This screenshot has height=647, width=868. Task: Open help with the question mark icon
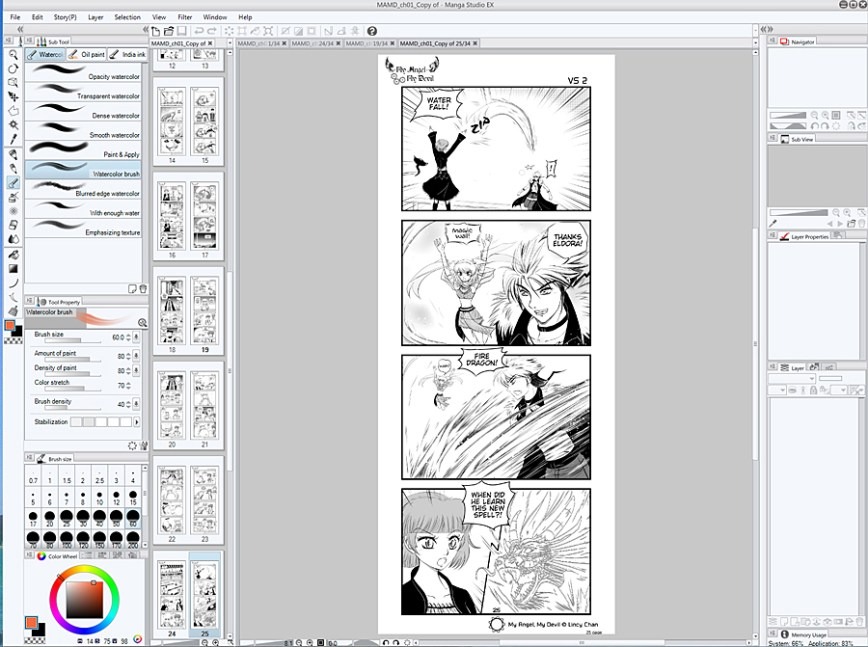[x=372, y=31]
